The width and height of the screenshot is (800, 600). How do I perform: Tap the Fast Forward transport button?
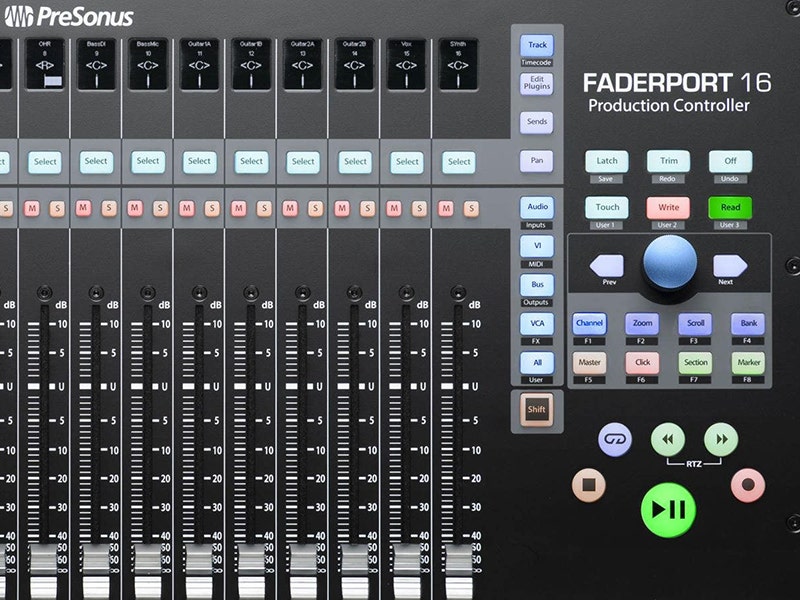click(x=721, y=439)
